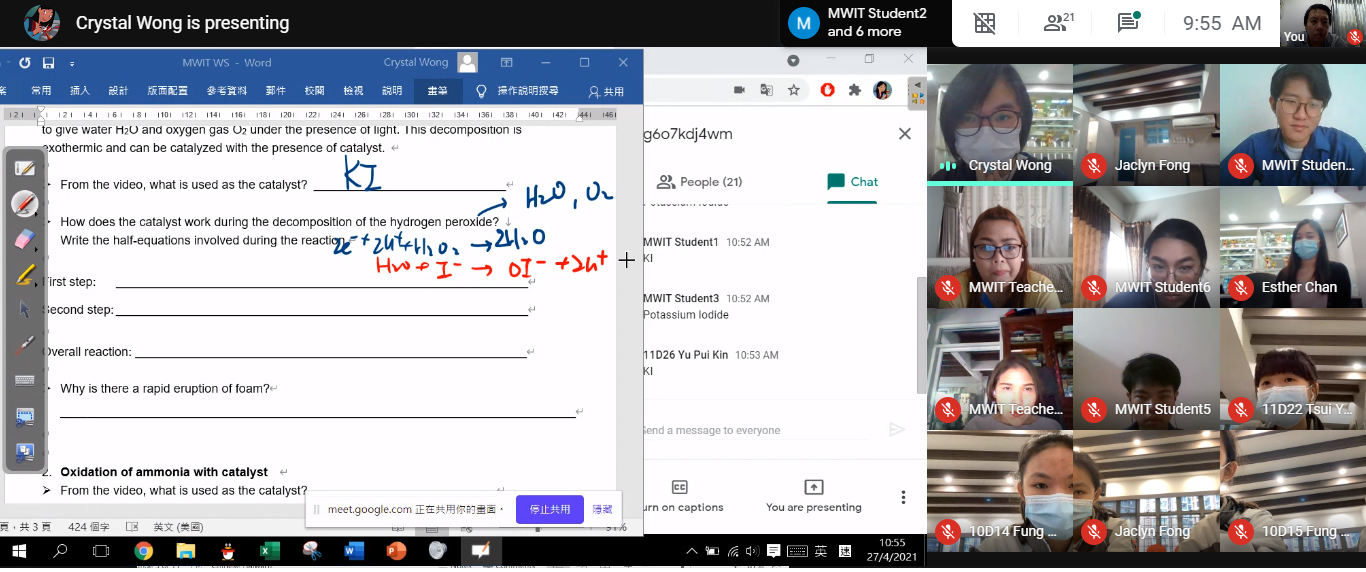Image resolution: width=1366 pixels, height=572 pixels.
Task: Select the brush tool in ink toolbar
Action: tap(25, 345)
